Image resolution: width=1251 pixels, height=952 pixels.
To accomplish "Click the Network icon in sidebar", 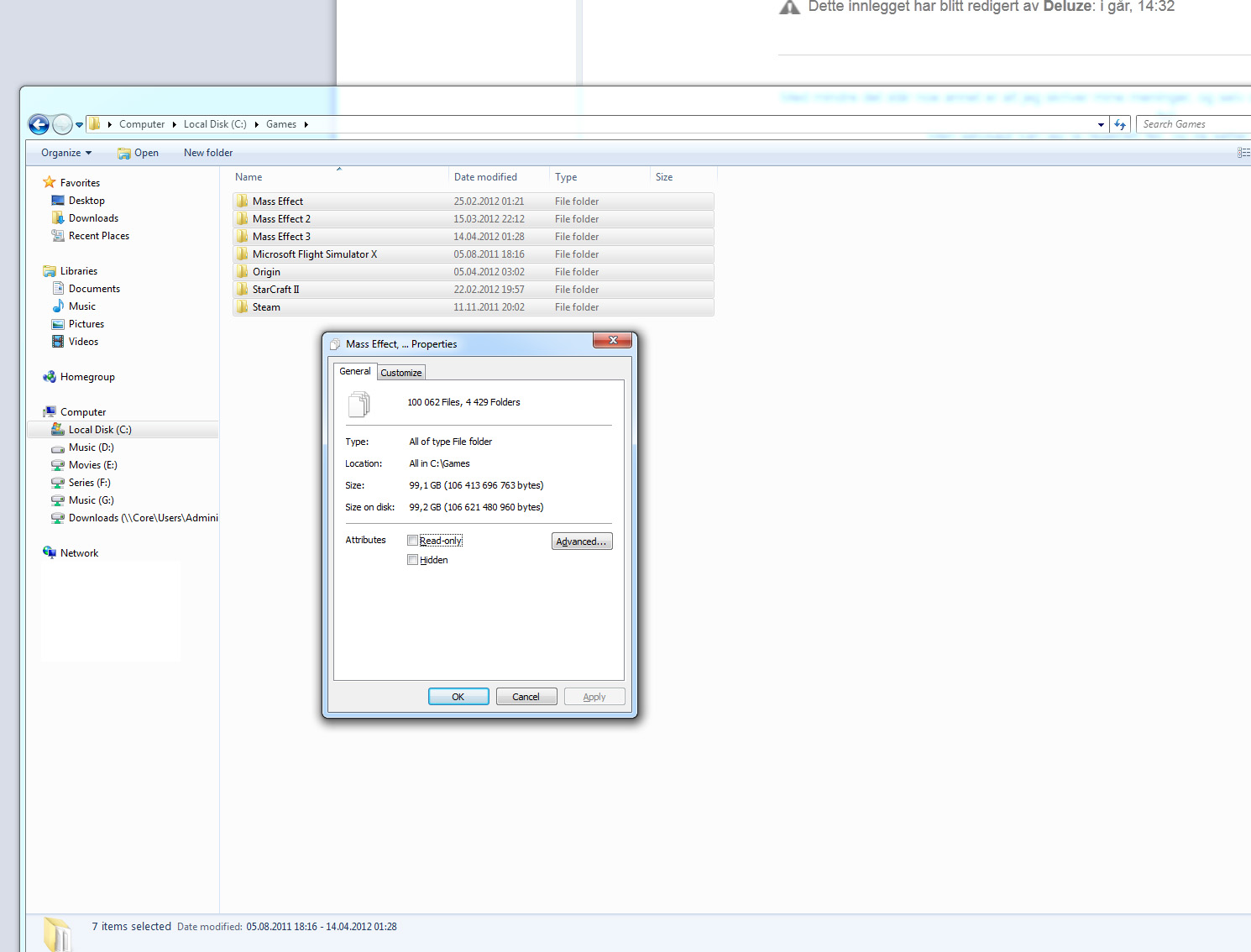I will pos(50,553).
